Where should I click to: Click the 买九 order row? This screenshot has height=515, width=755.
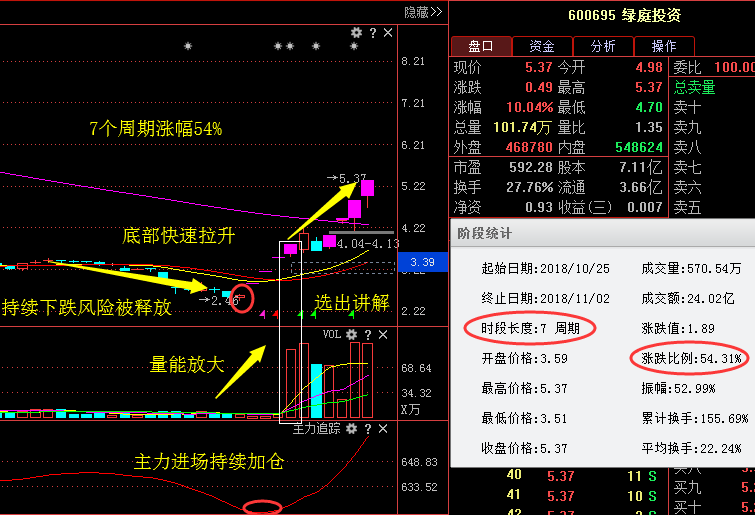(713, 487)
